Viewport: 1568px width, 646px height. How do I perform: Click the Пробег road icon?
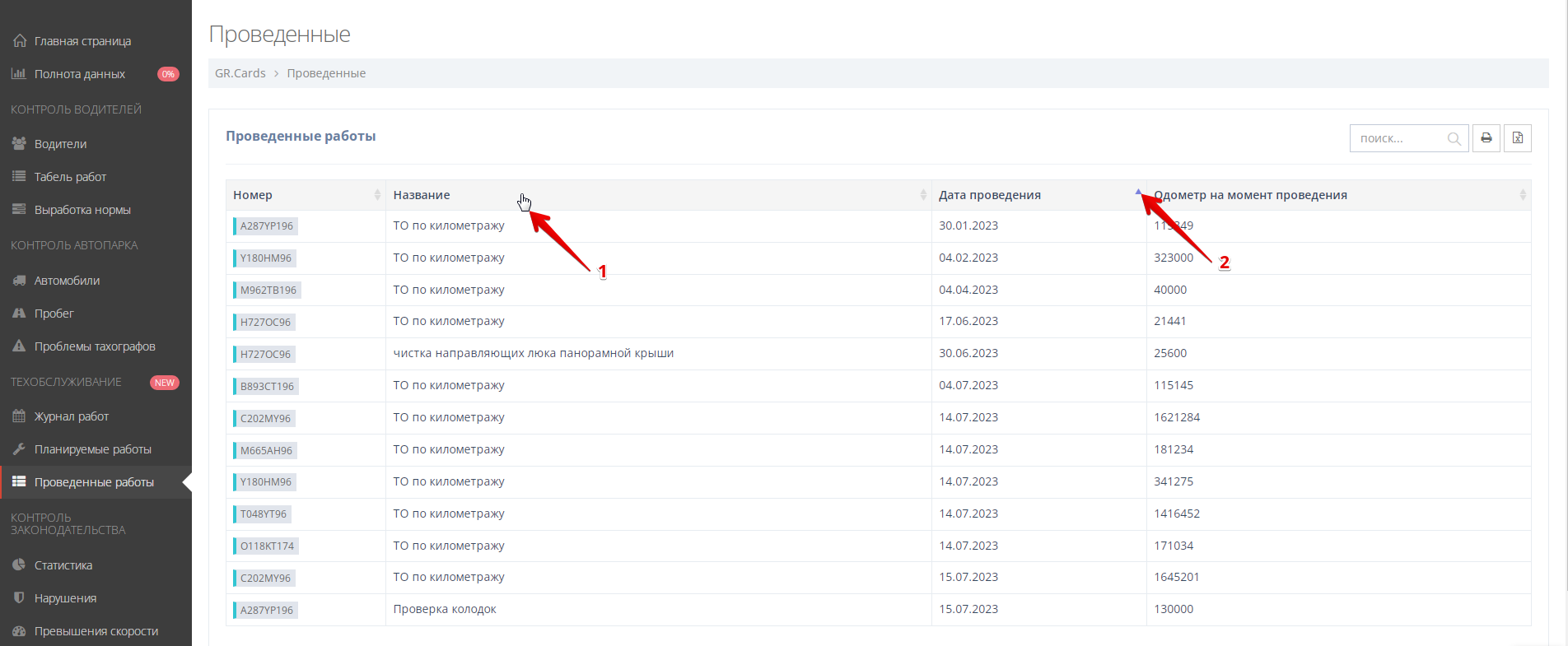click(19, 314)
